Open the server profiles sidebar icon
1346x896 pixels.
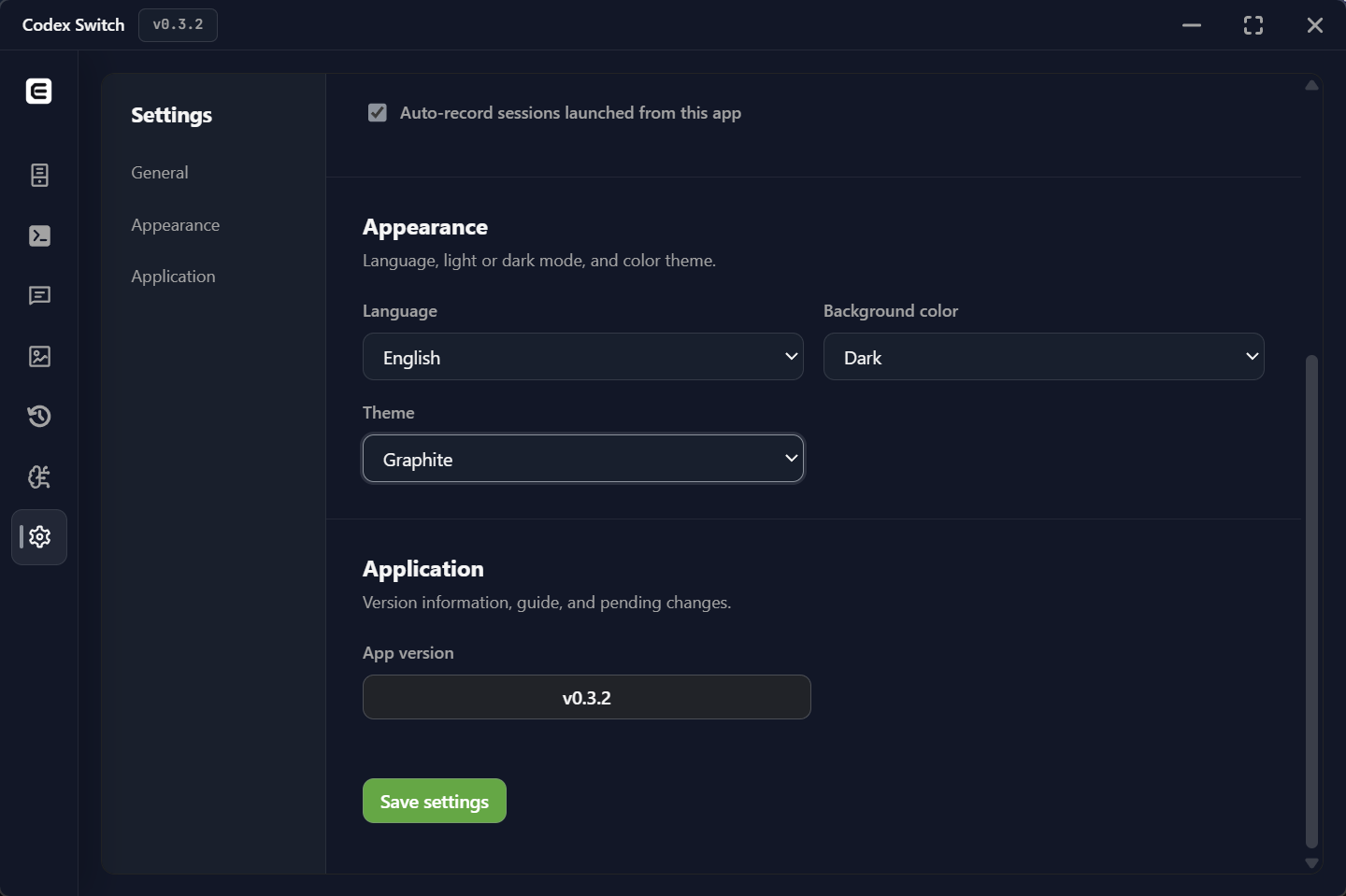click(x=39, y=175)
